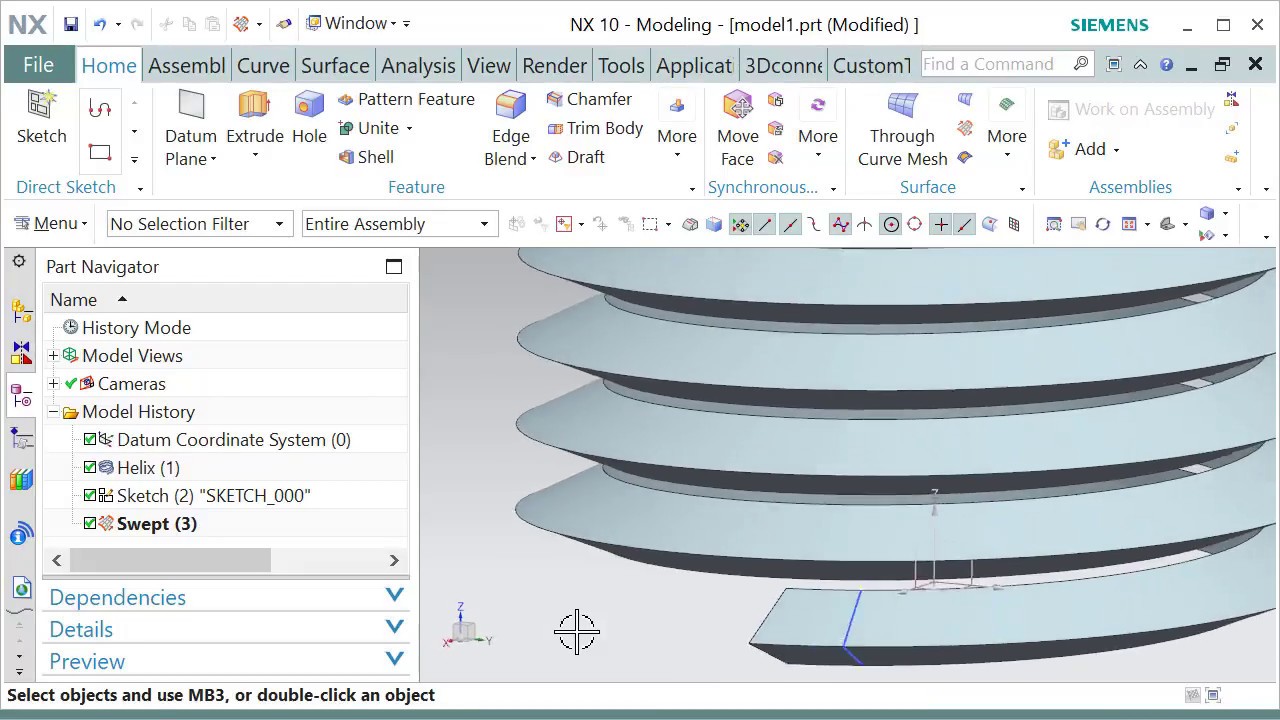
Task: Create a Datum Plane
Action: pos(190,128)
